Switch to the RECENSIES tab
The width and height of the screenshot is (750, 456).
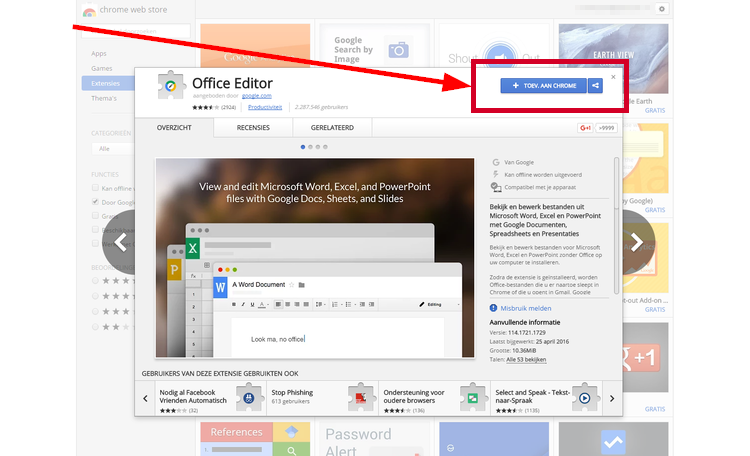click(253, 128)
